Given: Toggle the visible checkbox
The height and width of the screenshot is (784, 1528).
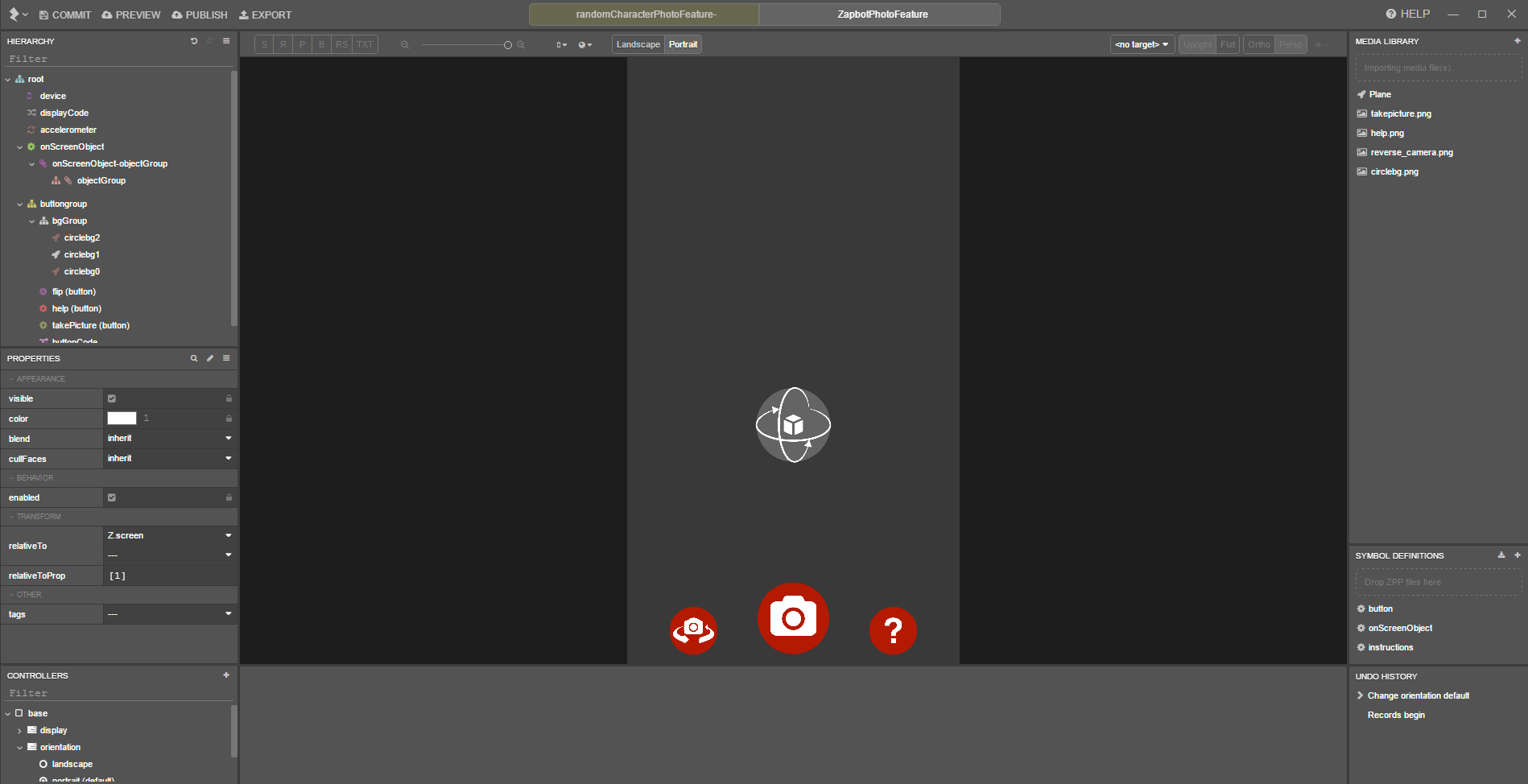Looking at the screenshot, I should point(112,398).
